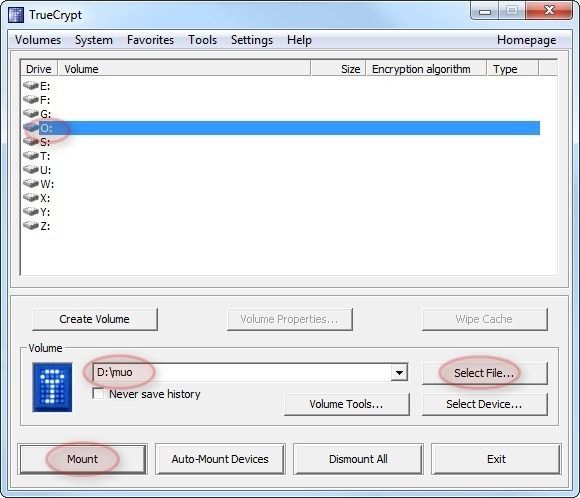Open the Favorites menu
580x498 pixels.
coord(150,40)
